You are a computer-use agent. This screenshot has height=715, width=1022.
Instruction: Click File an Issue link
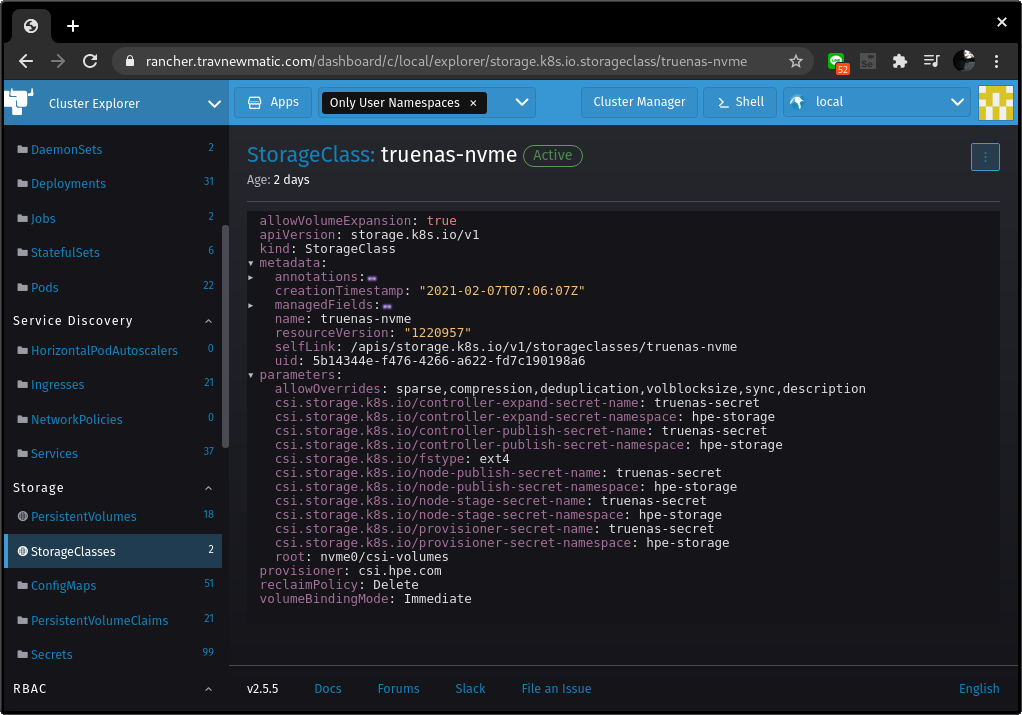[556, 689]
